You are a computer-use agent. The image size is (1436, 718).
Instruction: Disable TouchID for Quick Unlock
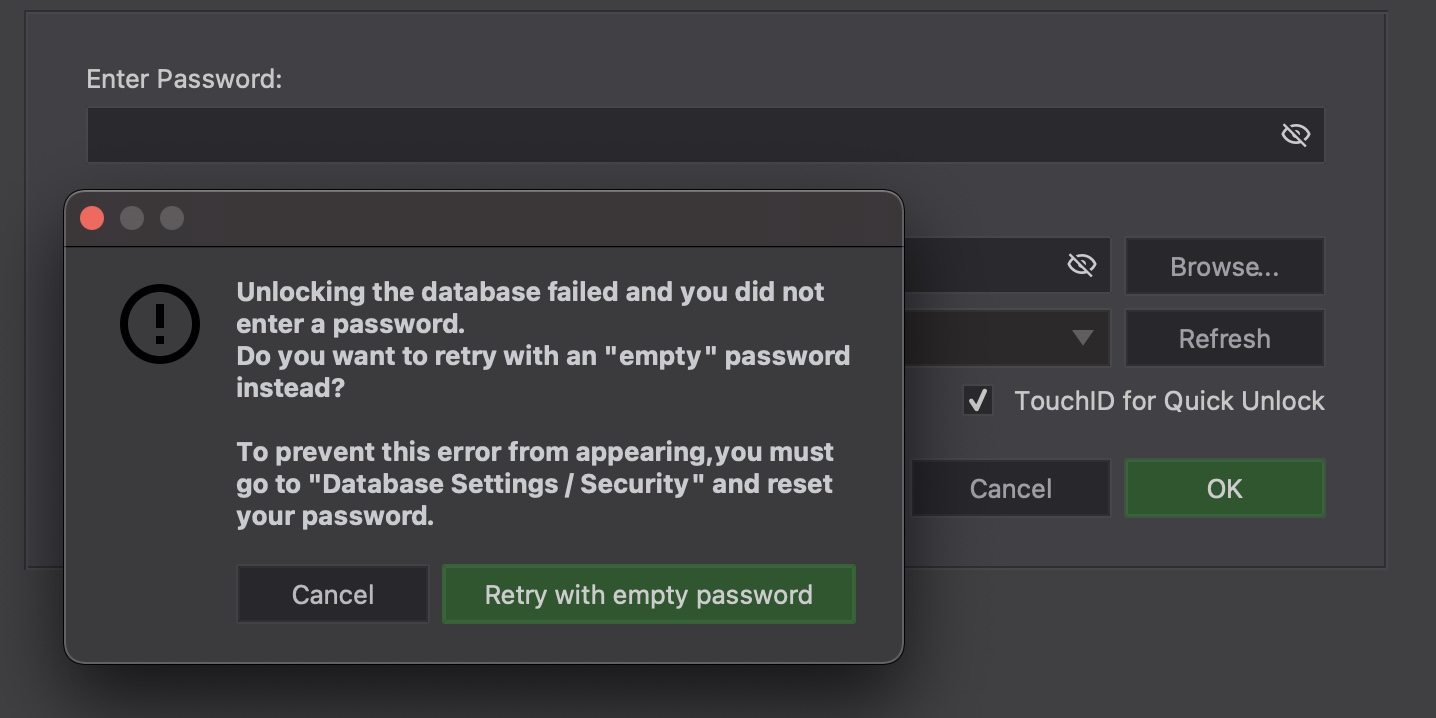tap(977, 400)
